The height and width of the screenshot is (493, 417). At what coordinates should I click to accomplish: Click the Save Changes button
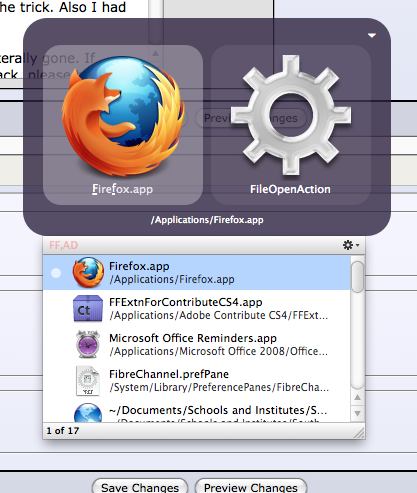[x=140, y=486]
